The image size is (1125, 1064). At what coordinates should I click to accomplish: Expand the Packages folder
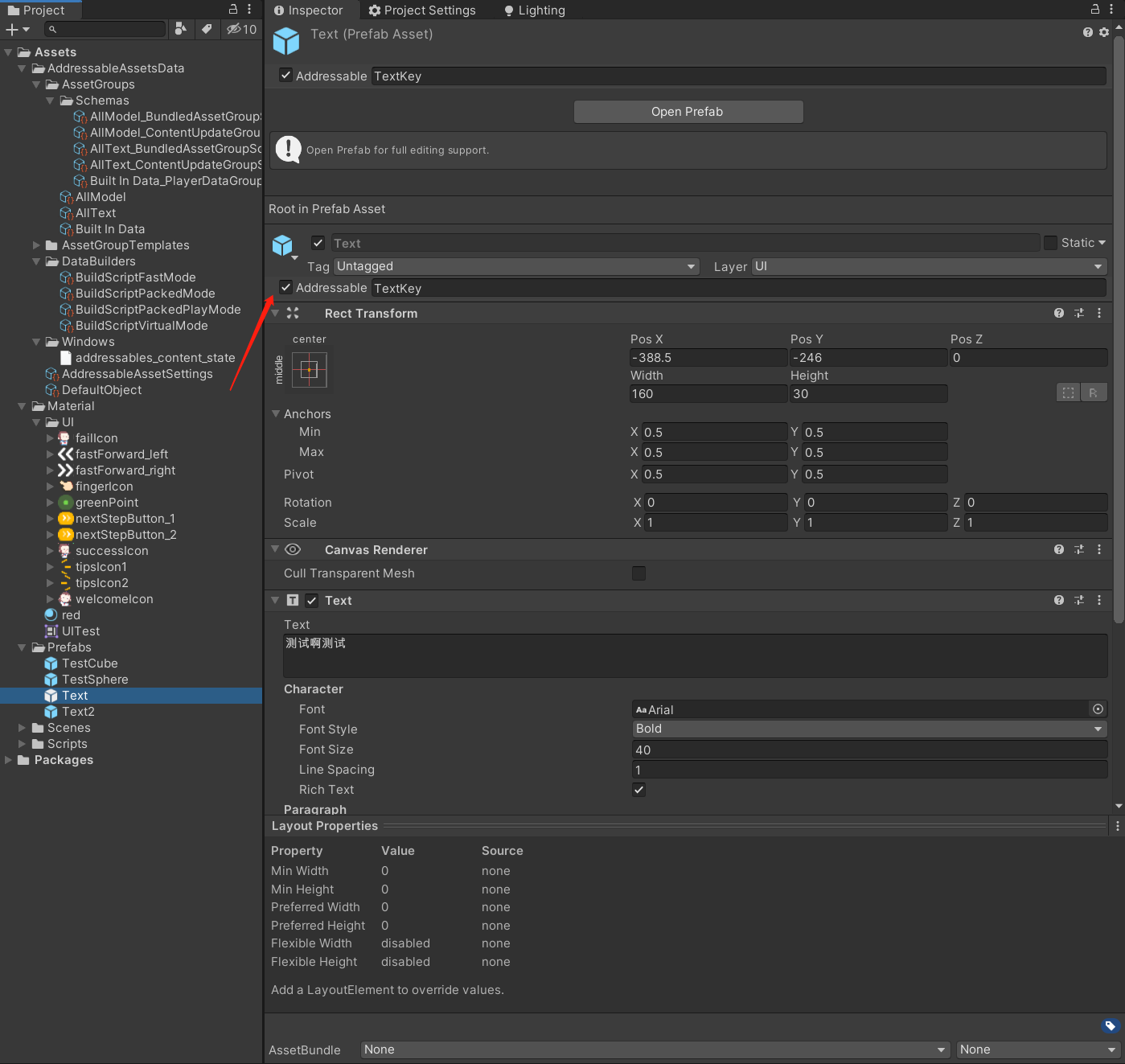[8, 760]
